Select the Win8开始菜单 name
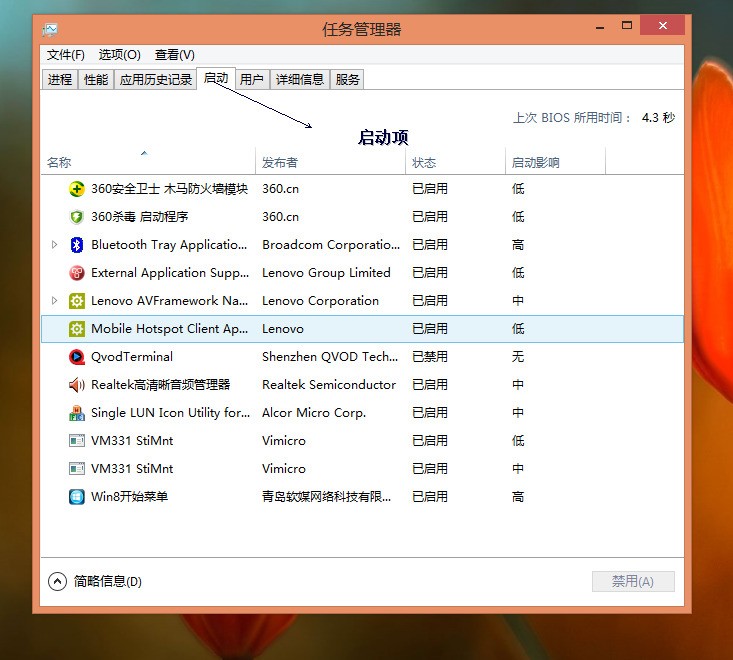733x660 pixels. 129,496
